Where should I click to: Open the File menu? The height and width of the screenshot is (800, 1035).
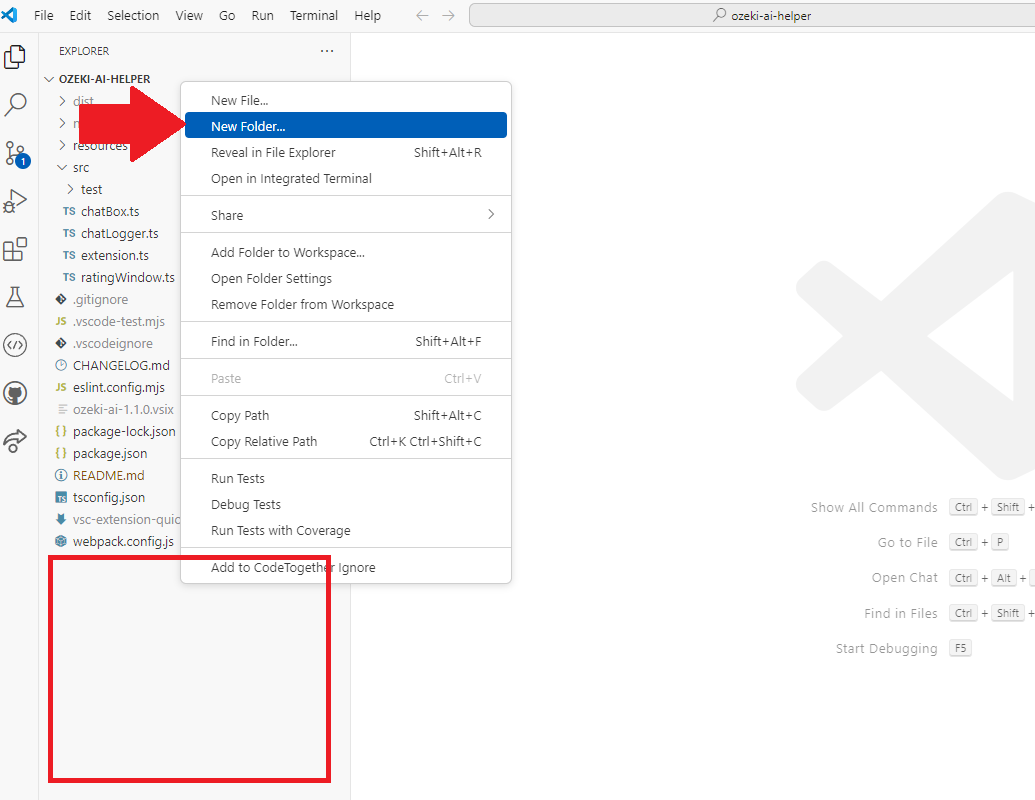tap(44, 15)
